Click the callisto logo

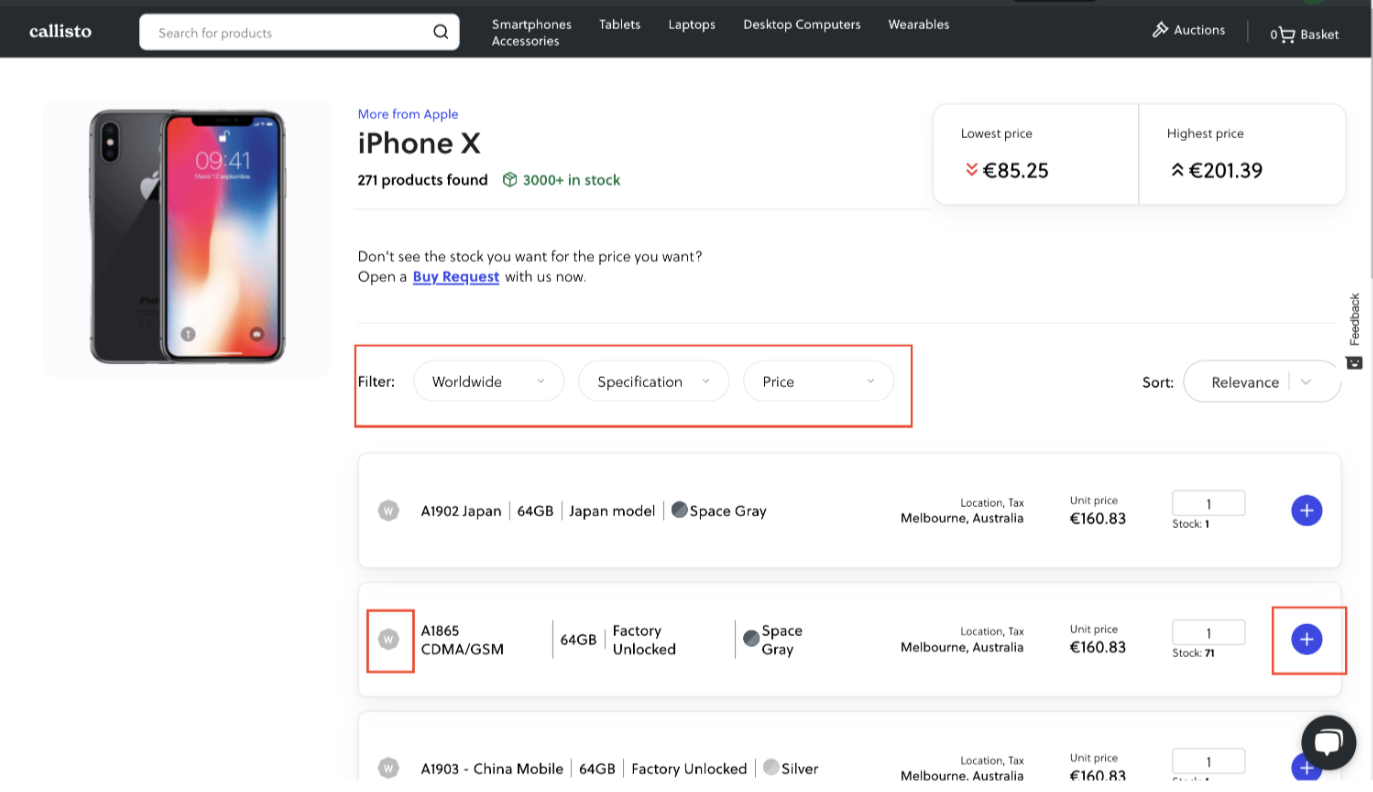point(60,31)
